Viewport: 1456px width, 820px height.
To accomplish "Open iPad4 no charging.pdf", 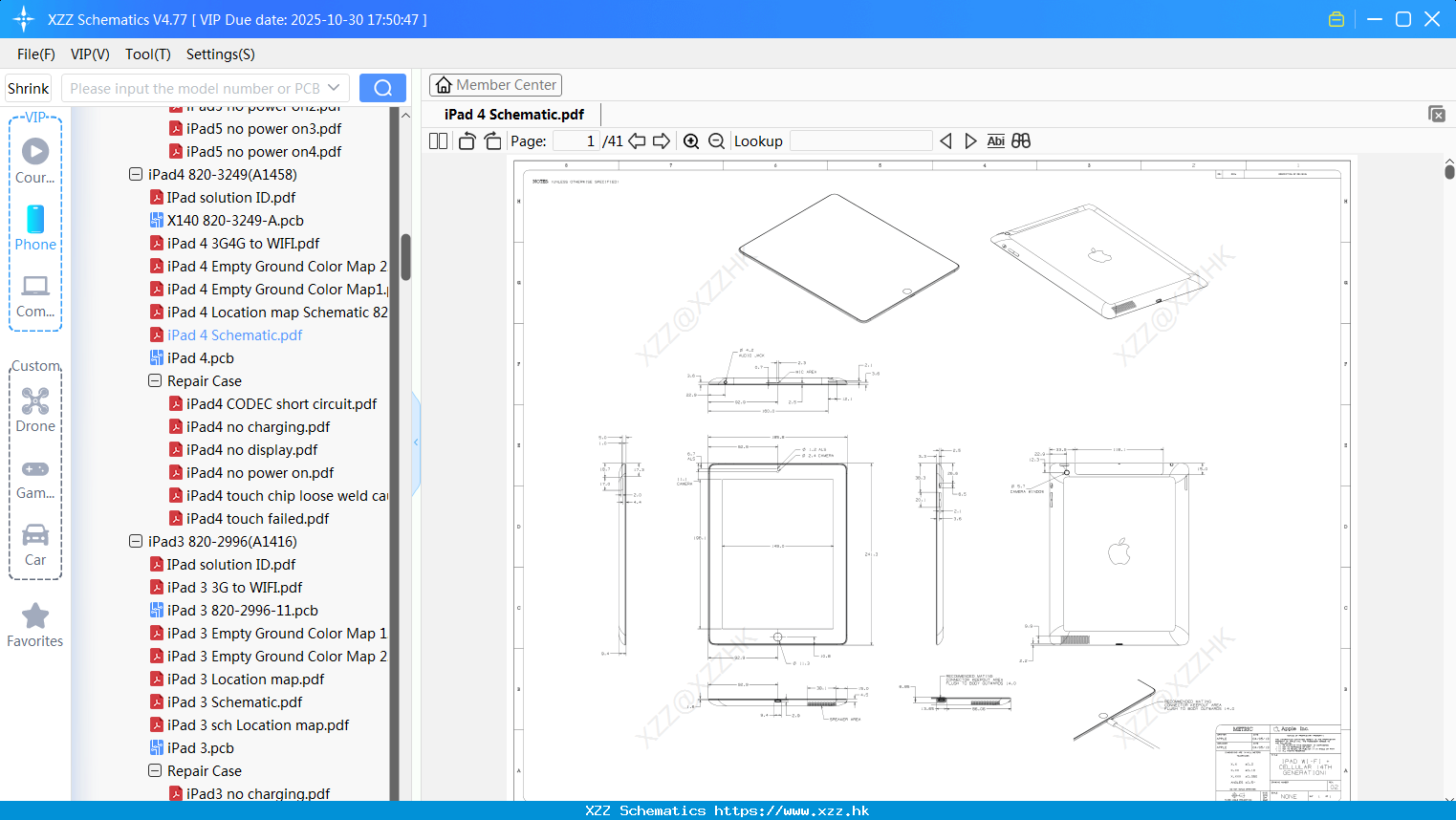I will pyautogui.click(x=258, y=427).
